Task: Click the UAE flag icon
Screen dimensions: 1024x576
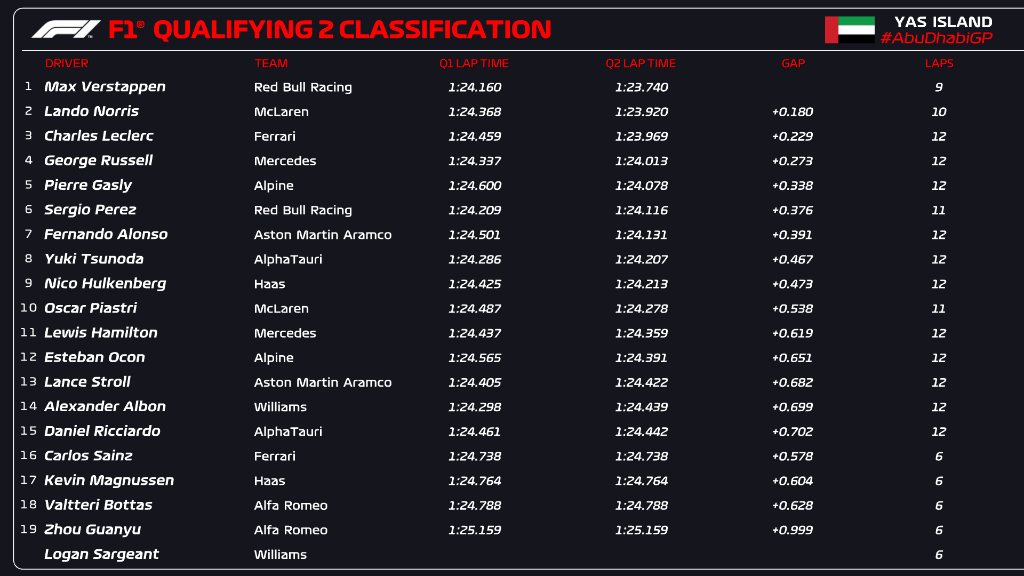Action: [x=850, y=30]
